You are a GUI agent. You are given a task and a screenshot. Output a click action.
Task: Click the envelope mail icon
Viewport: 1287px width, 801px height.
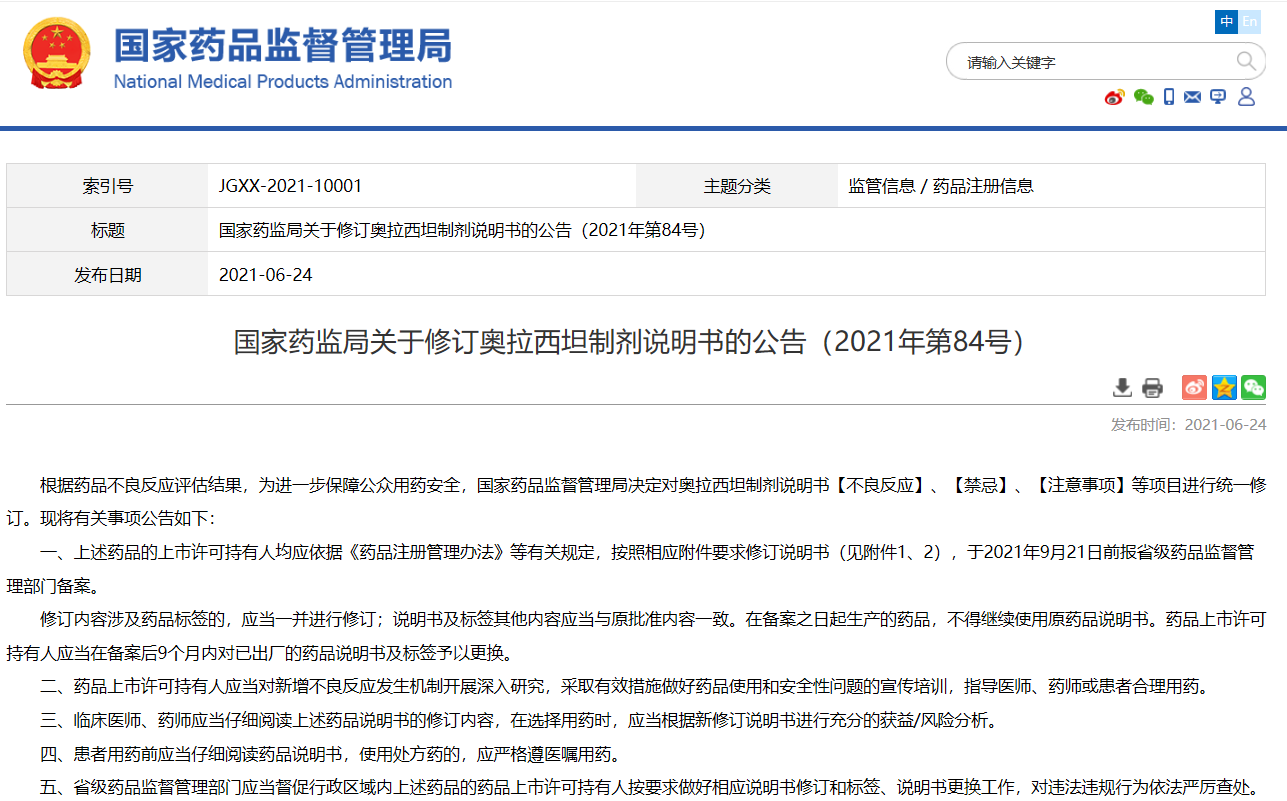coord(1192,97)
